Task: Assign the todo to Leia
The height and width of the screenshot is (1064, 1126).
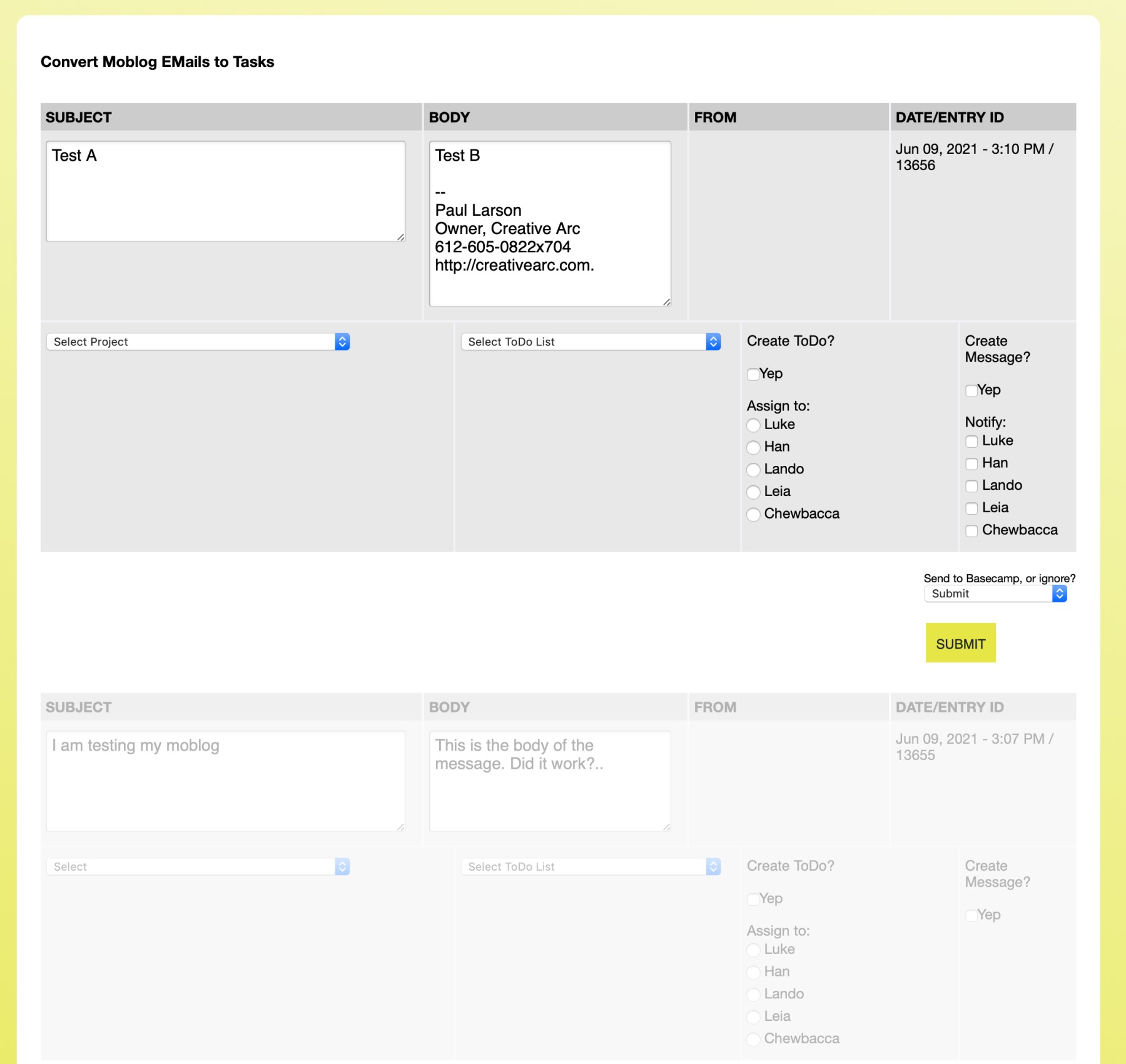Action: 754,492
